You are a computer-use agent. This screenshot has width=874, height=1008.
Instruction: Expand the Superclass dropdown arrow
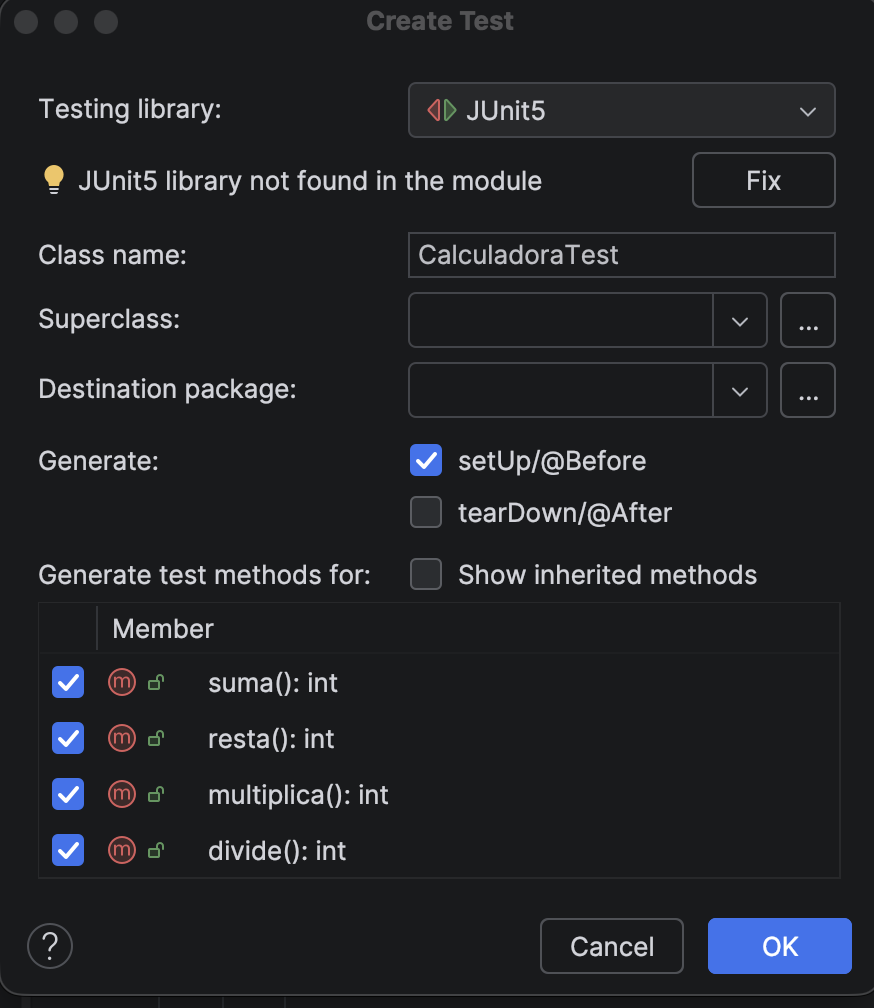tap(740, 320)
